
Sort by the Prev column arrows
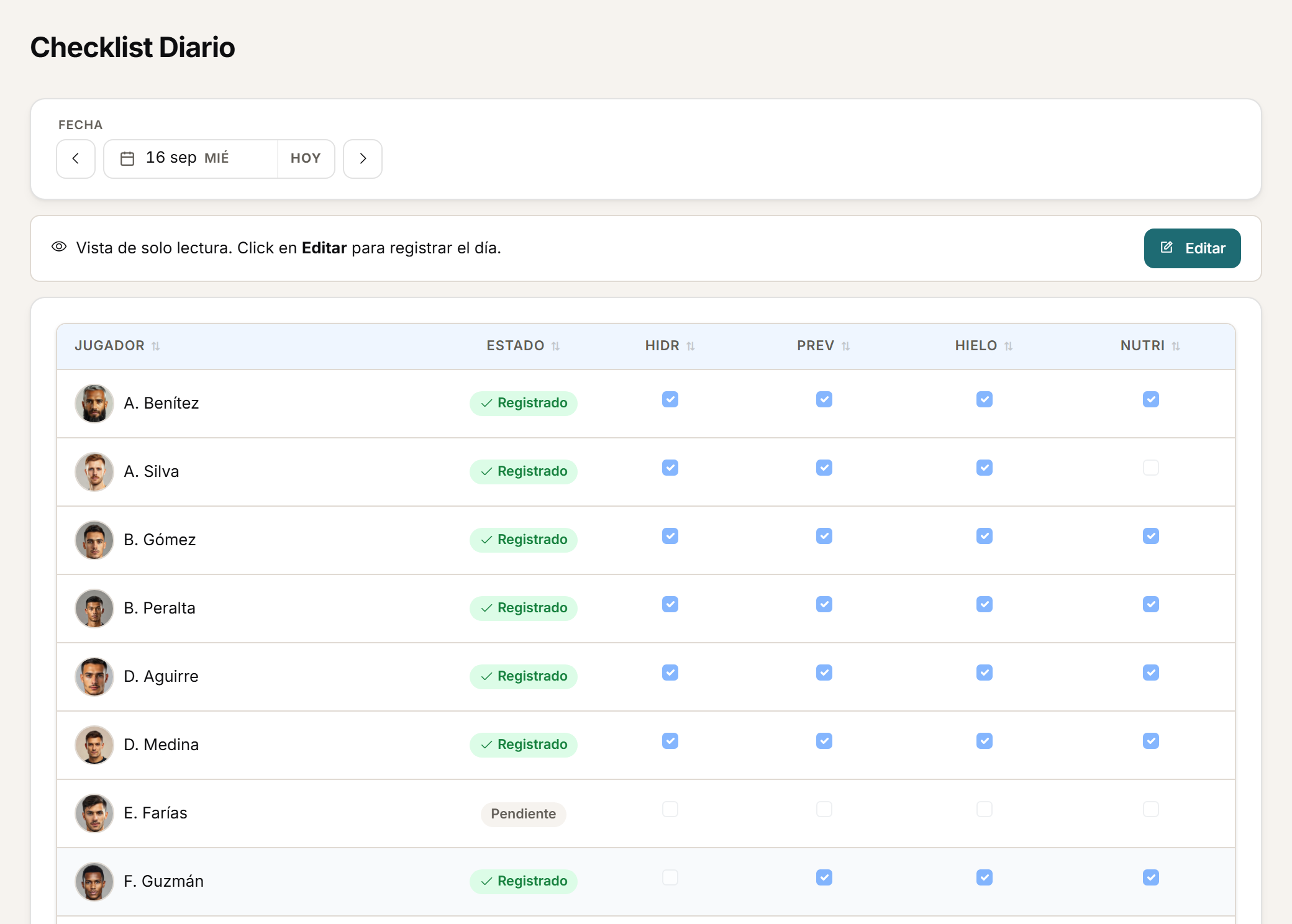(846, 346)
